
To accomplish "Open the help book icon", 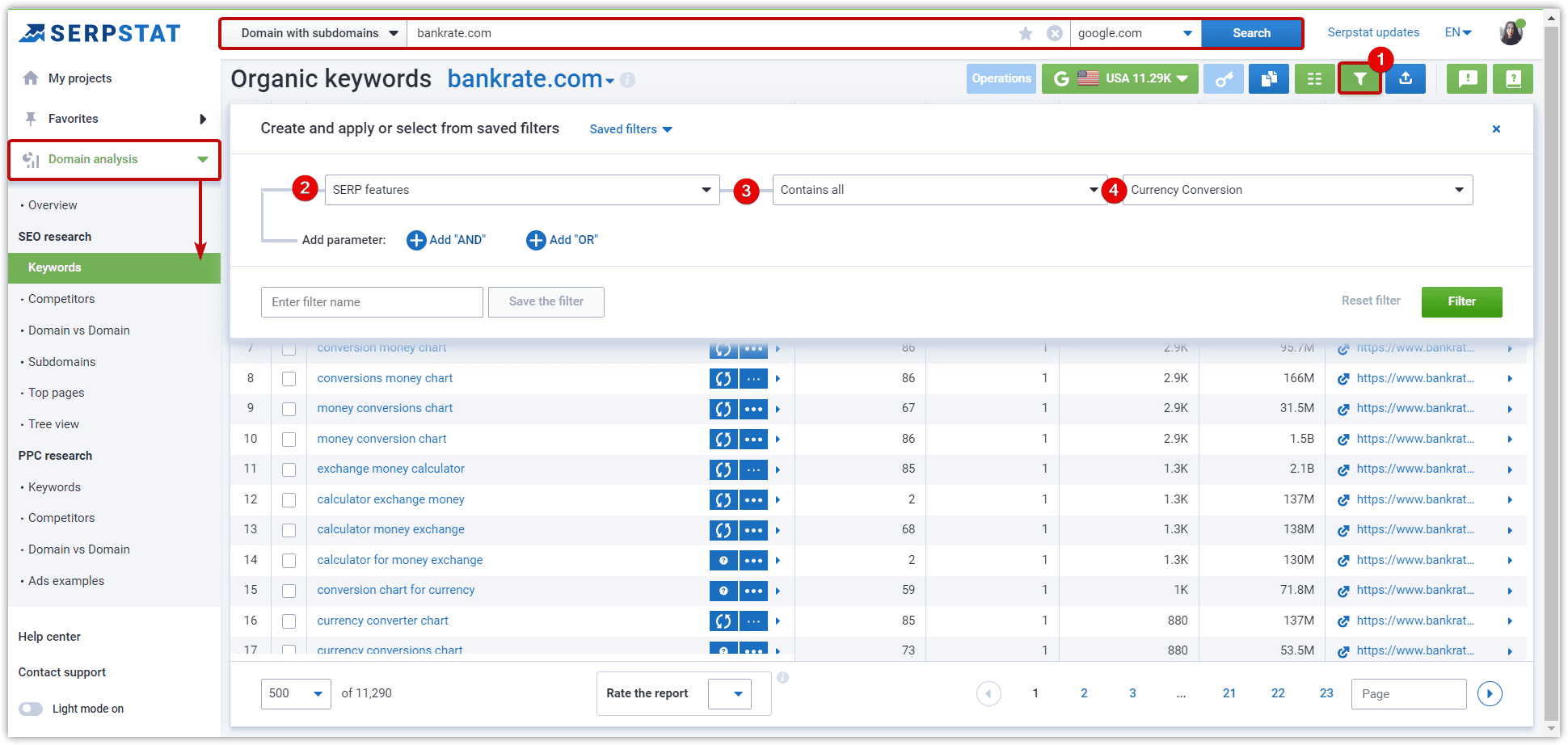I will pos(1513,79).
